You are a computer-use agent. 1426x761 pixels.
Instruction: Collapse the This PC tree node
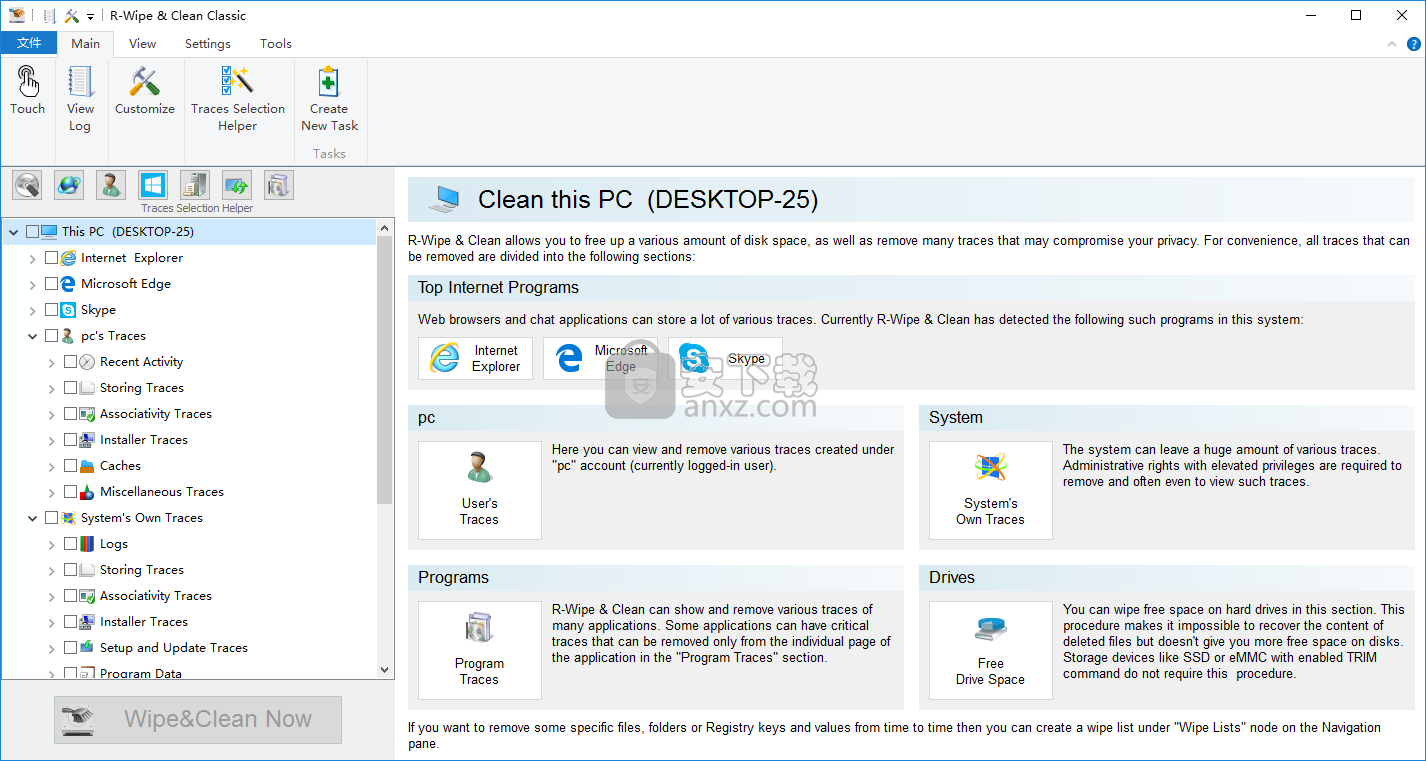point(14,231)
